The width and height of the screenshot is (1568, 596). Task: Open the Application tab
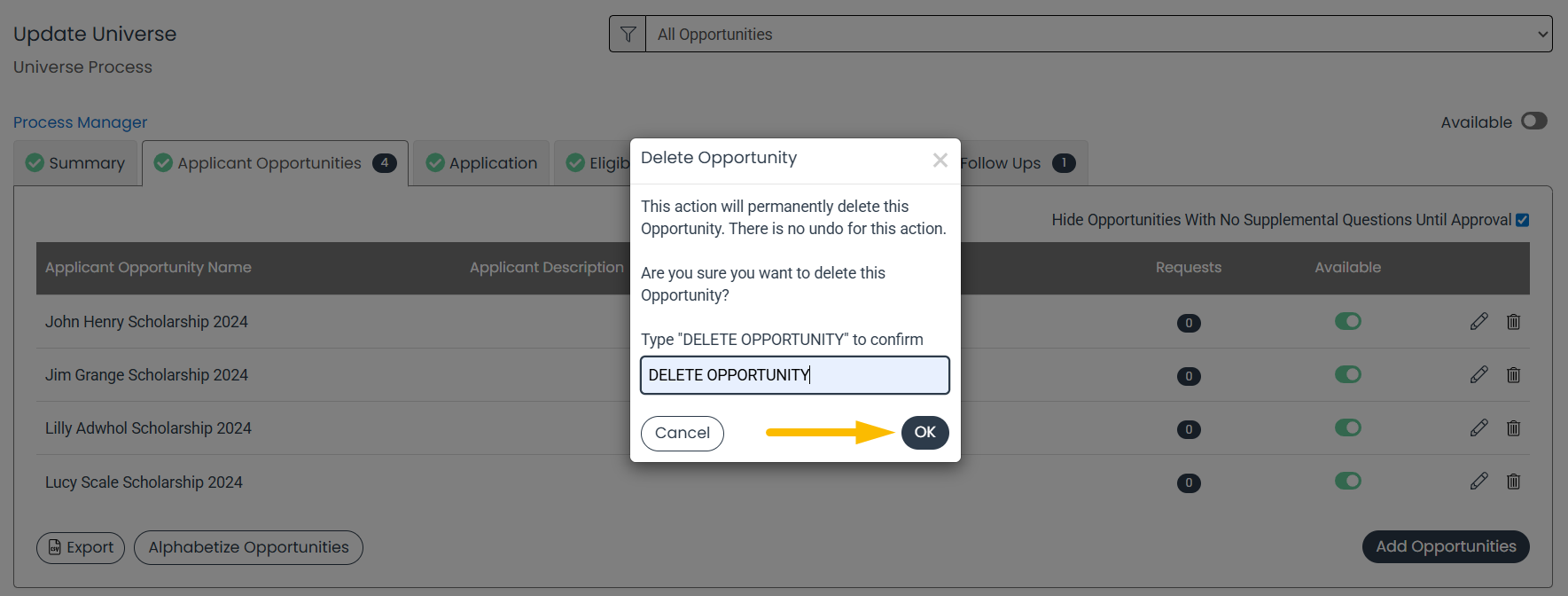click(481, 163)
